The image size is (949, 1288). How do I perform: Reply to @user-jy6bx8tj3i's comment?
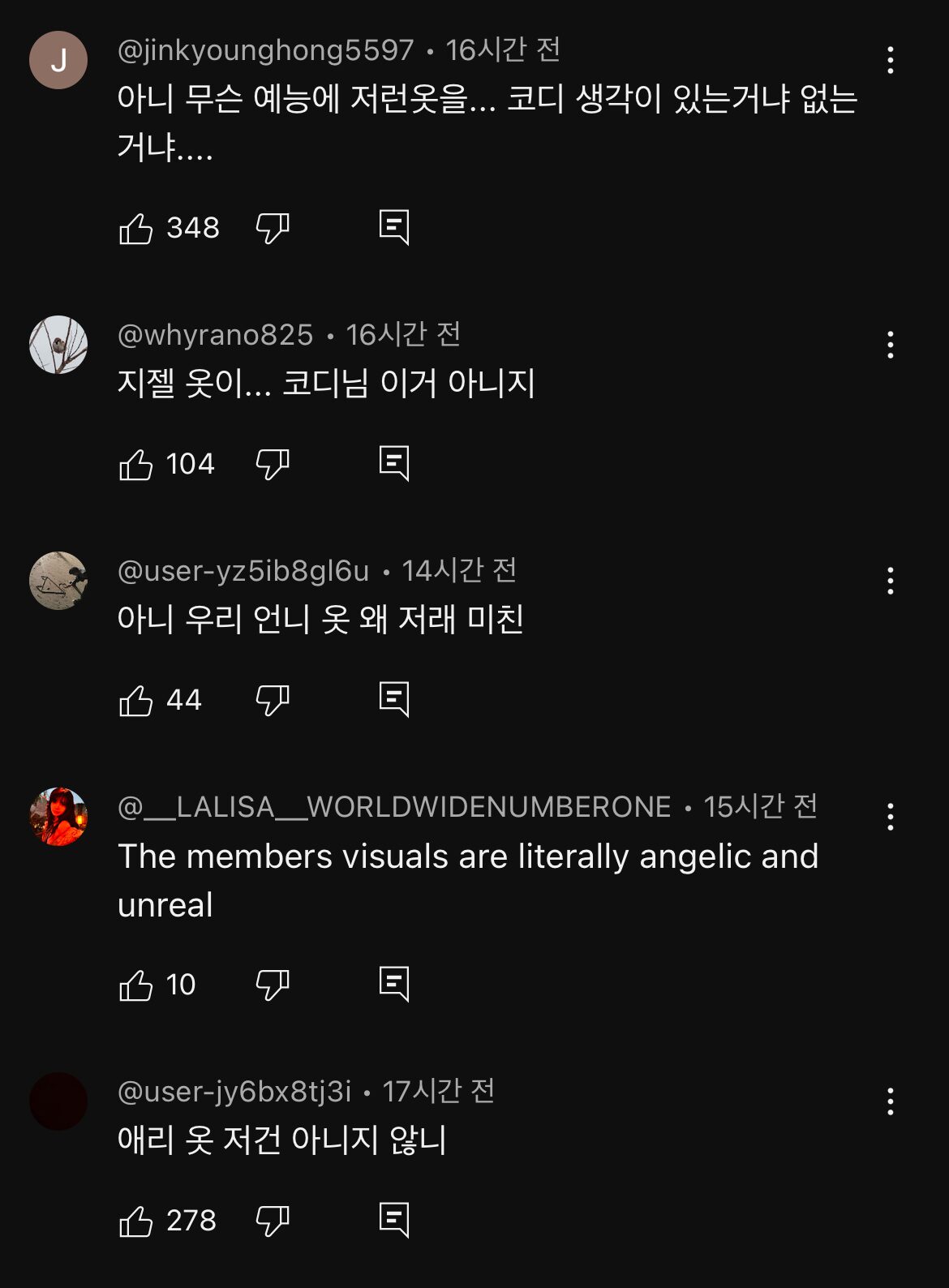394,1221
